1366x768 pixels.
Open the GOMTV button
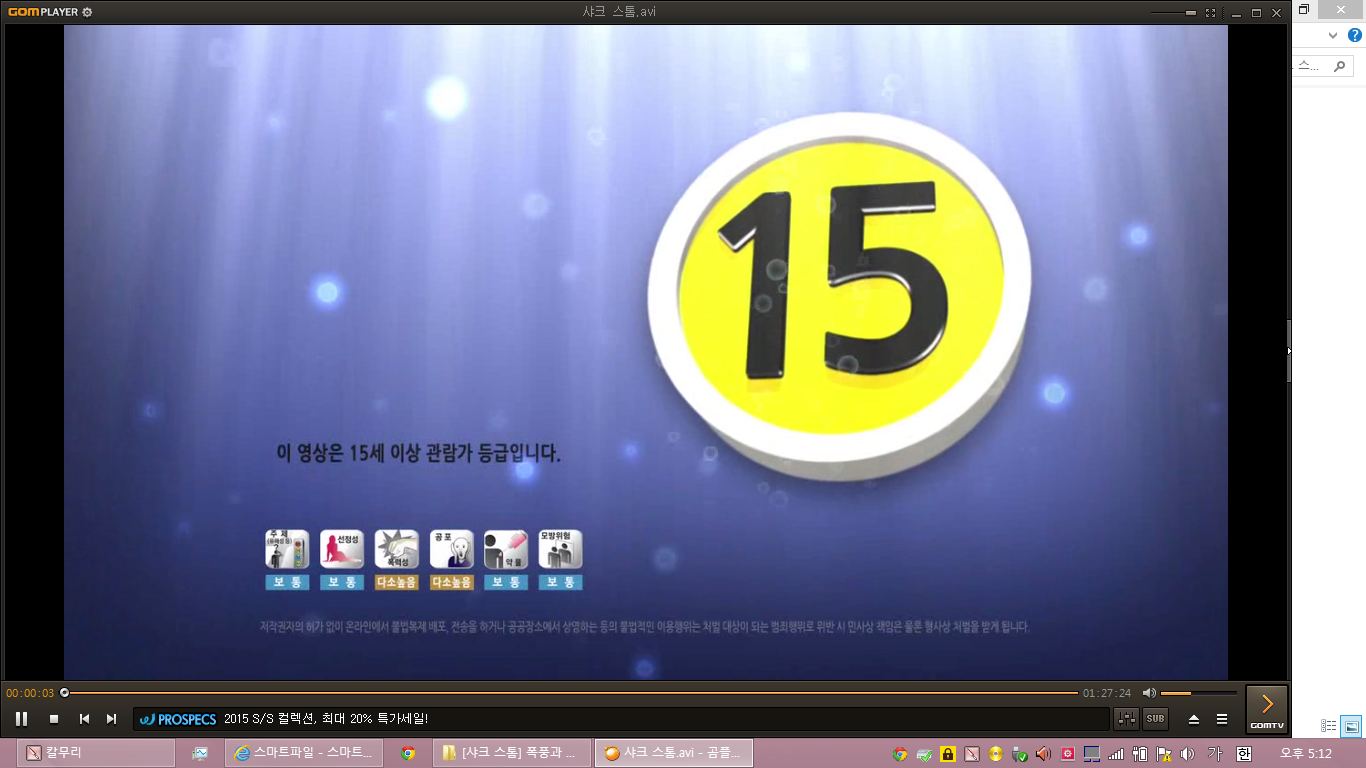point(1266,709)
